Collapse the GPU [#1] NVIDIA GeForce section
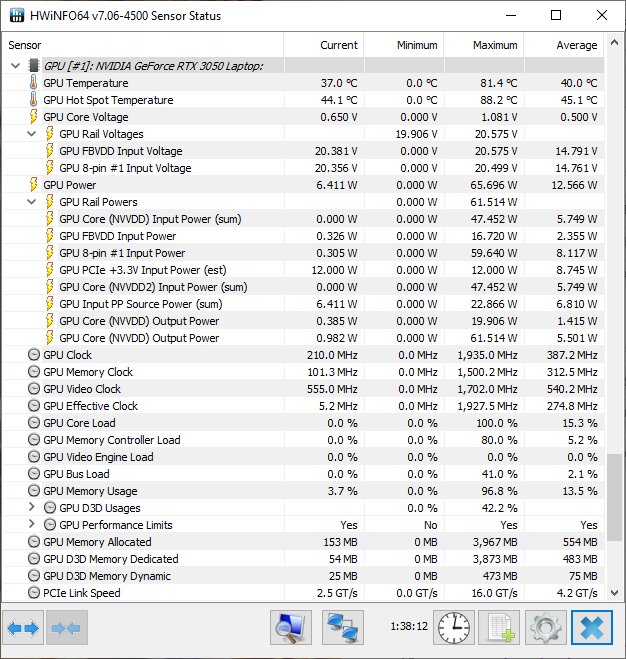 pyautogui.click(x=16, y=66)
